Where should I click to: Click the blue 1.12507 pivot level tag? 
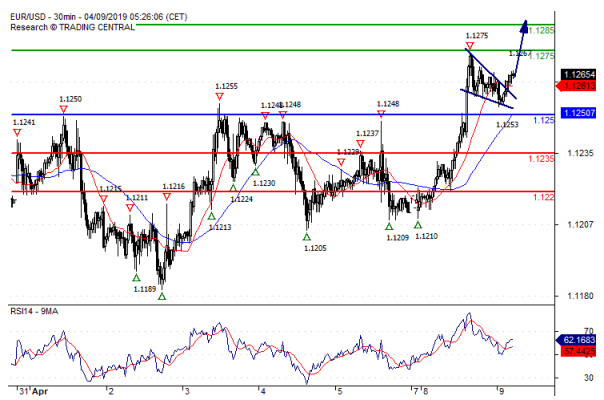tap(578, 116)
